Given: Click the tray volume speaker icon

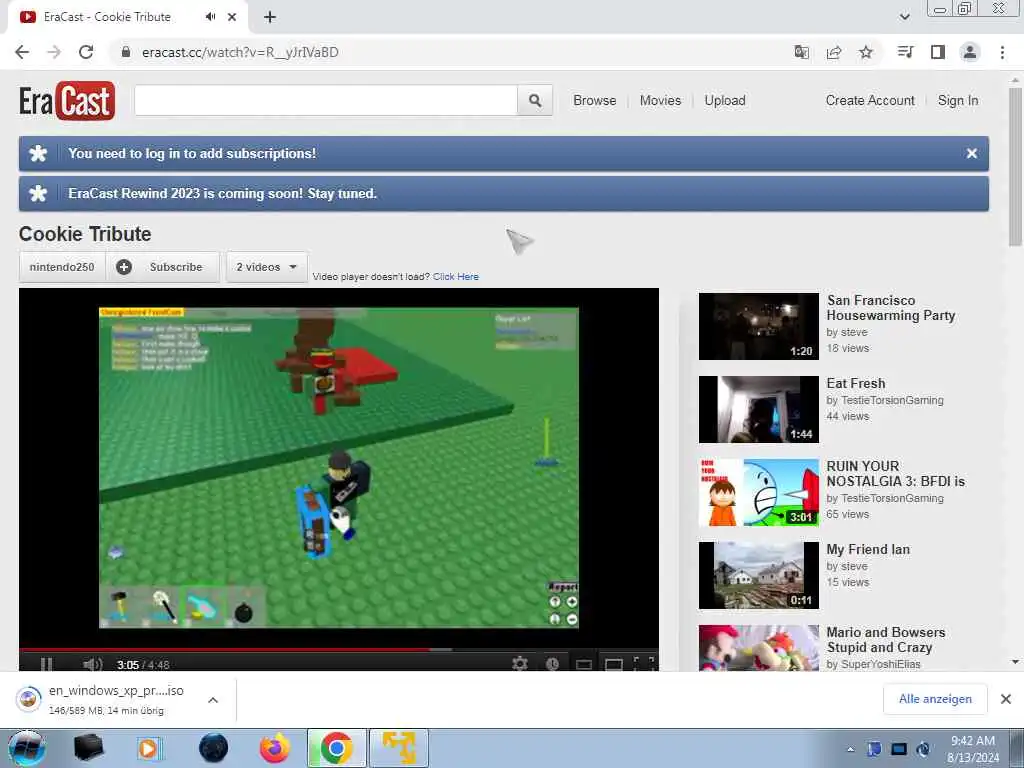Looking at the screenshot, I should click(x=923, y=749).
